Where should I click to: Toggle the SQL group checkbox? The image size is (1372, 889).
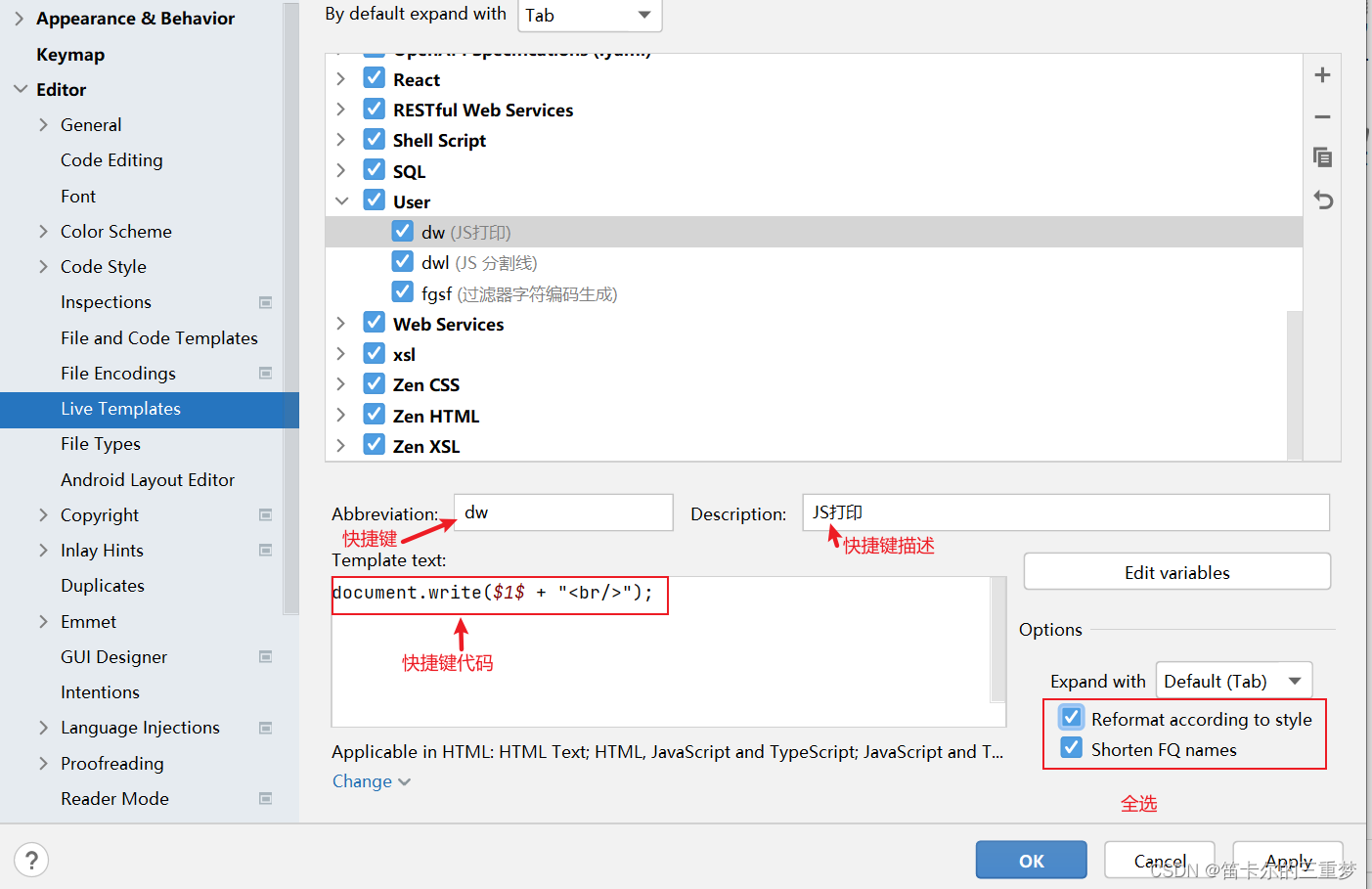pyautogui.click(x=374, y=170)
